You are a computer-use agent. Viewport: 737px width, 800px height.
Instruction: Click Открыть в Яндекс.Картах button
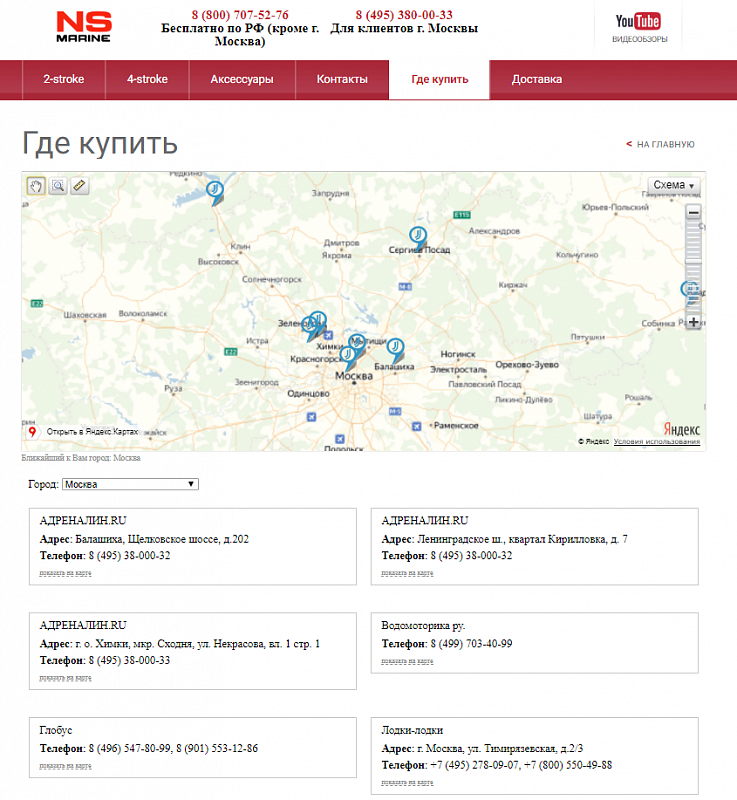(85, 432)
